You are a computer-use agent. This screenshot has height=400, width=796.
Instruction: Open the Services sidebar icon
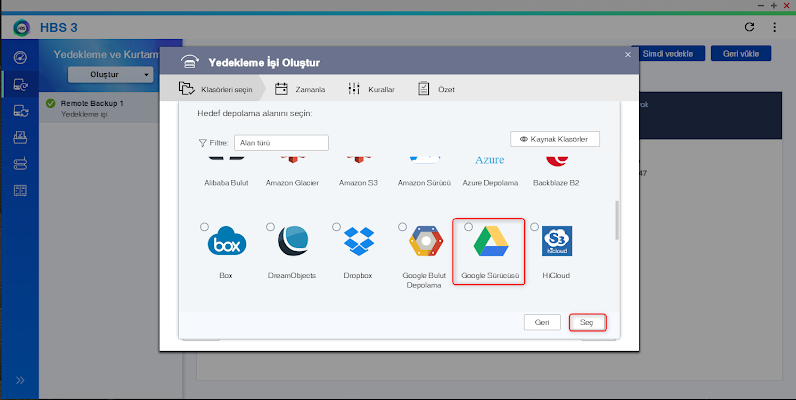pyautogui.click(x=20, y=137)
